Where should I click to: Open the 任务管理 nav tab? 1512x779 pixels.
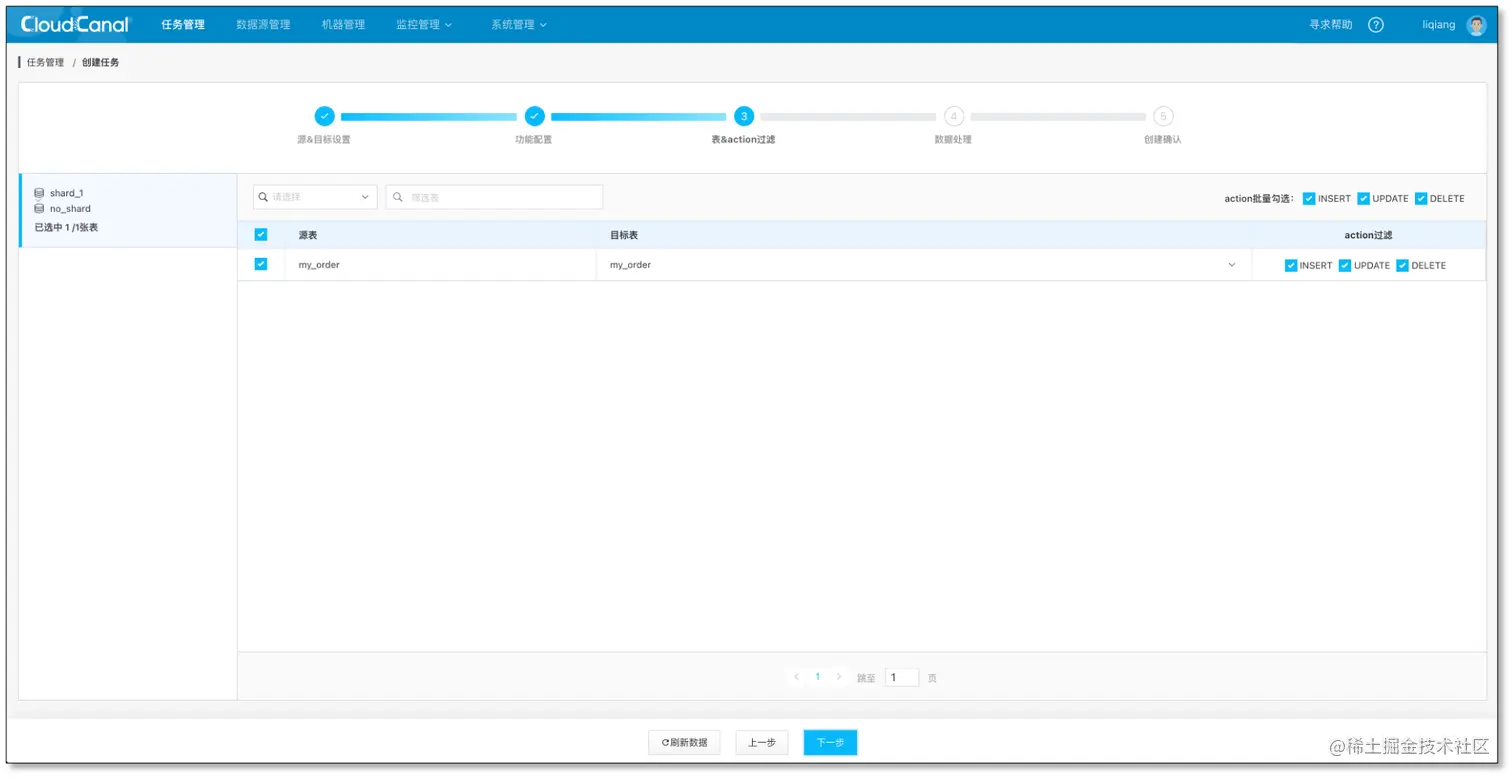point(183,25)
